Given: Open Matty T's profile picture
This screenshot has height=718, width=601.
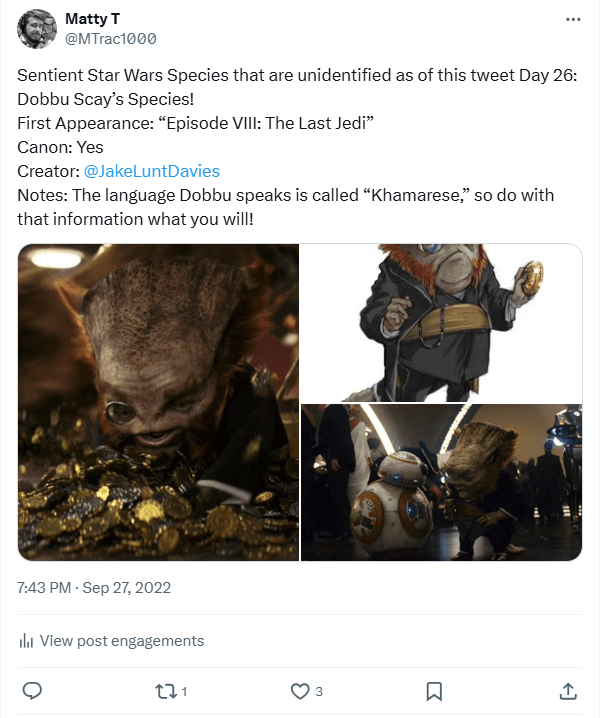Looking at the screenshot, I should click(36, 29).
